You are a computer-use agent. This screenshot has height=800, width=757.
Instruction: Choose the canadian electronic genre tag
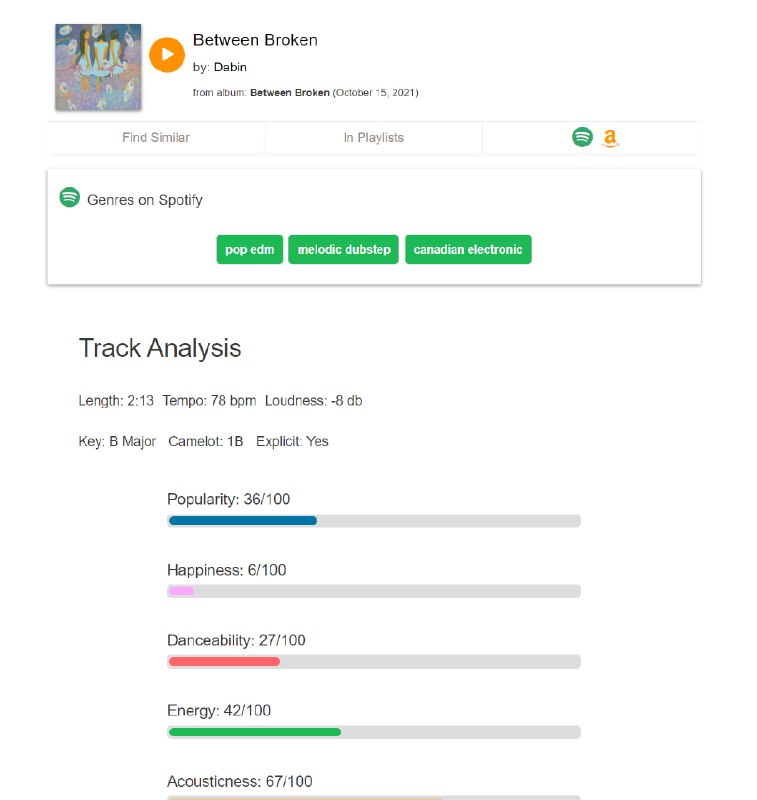(468, 250)
